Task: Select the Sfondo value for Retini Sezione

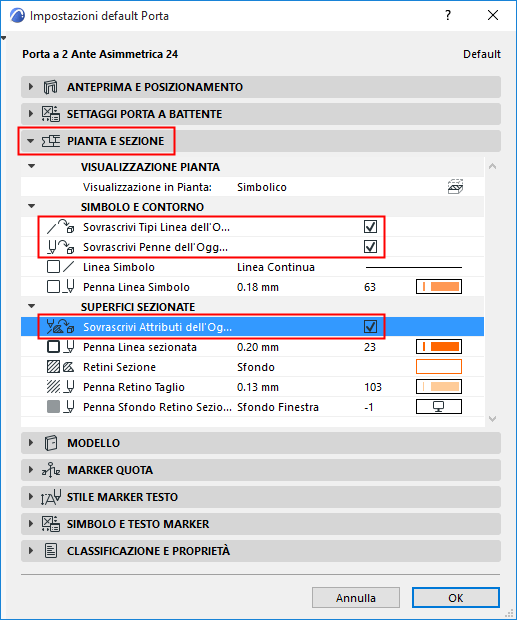Action: 256,367
